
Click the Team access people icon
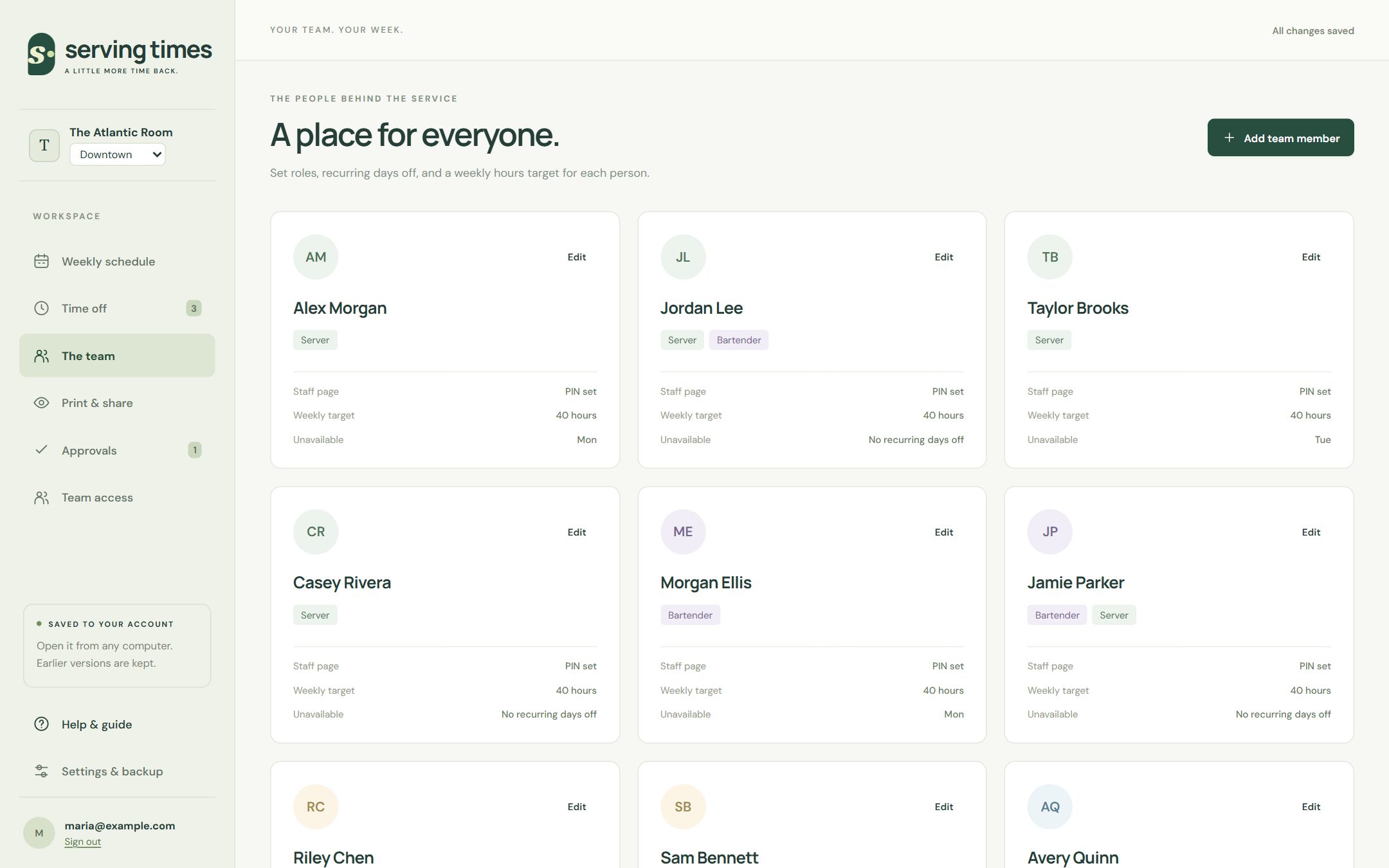[41, 498]
